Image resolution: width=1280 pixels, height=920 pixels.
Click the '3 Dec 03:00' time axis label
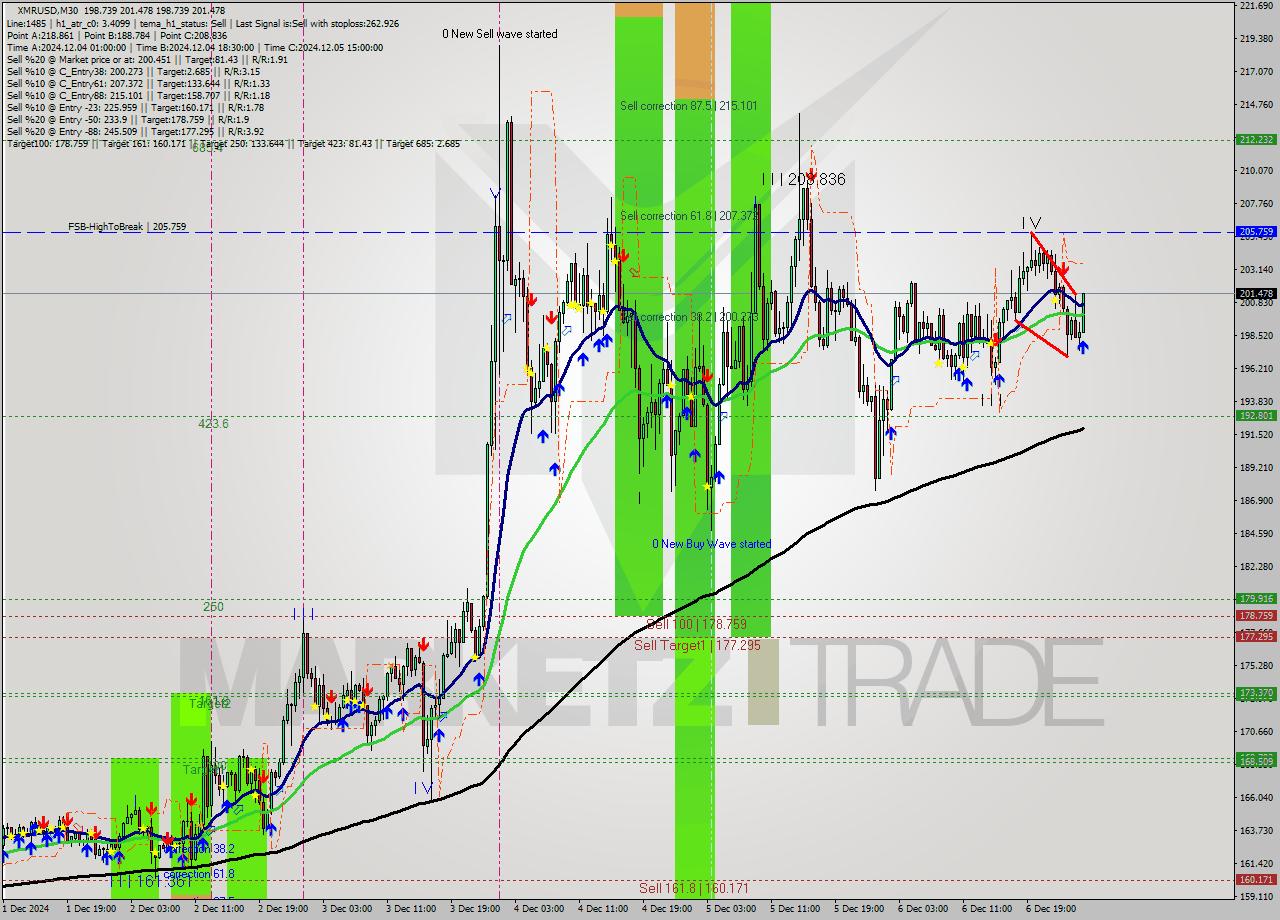(347, 909)
